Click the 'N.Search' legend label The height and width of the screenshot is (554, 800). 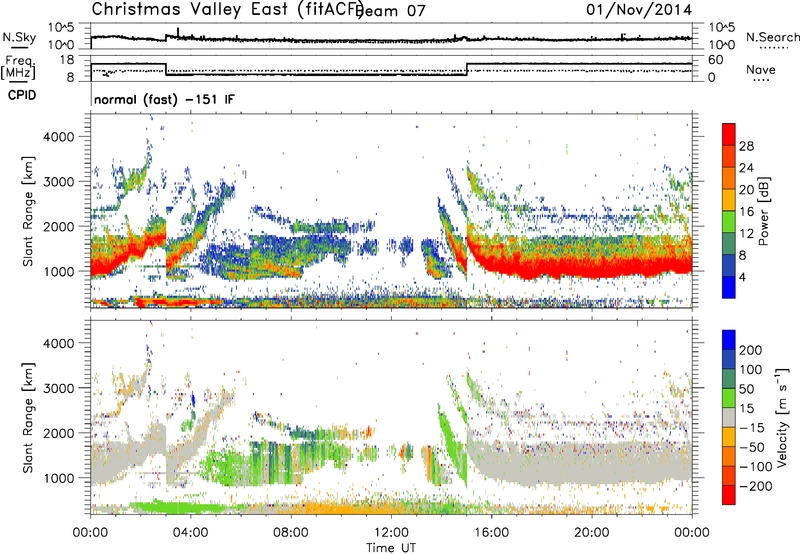[x=772, y=37]
